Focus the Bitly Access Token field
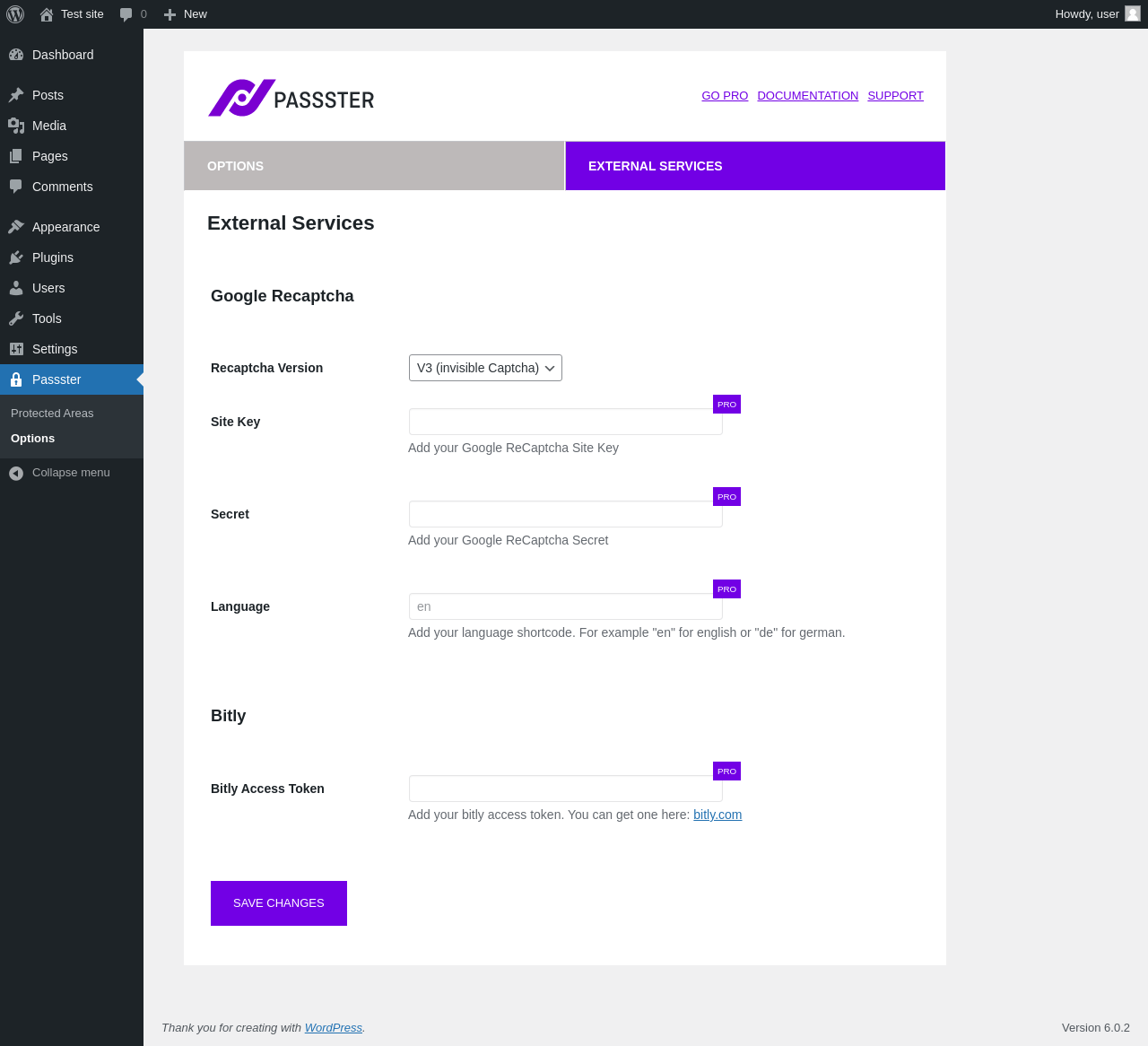 566,789
